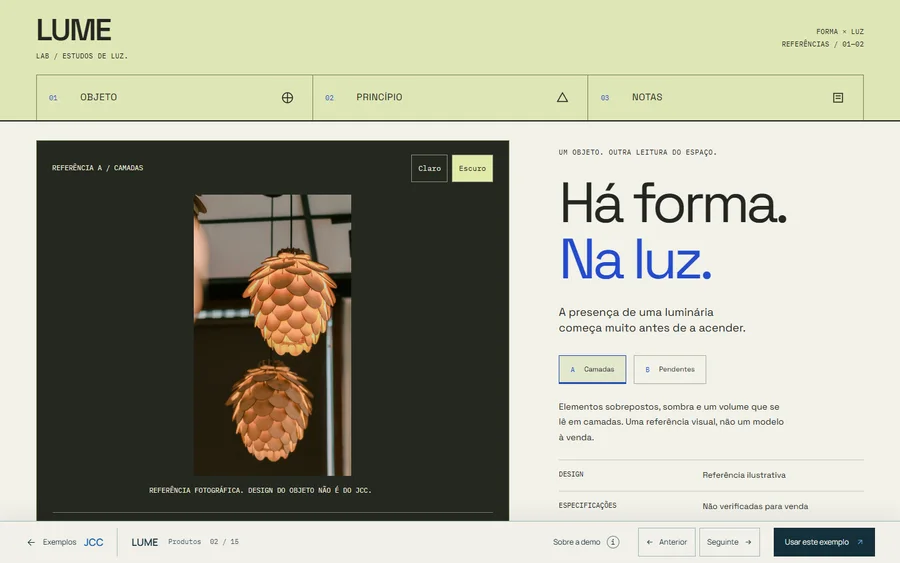Select variant A Camadas
This screenshot has width=900, height=563.
click(x=592, y=370)
